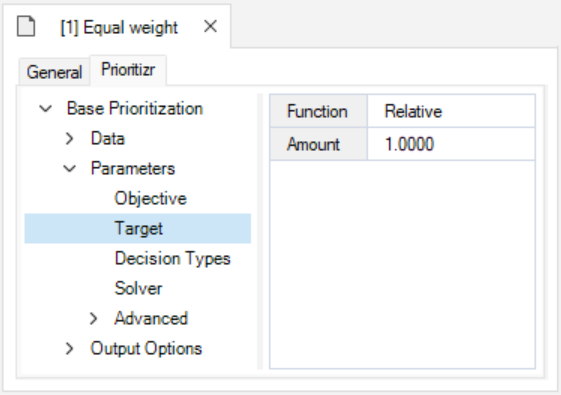Click the splitter between tree and grid
The image size is (561, 395).
(x=260, y=231)
